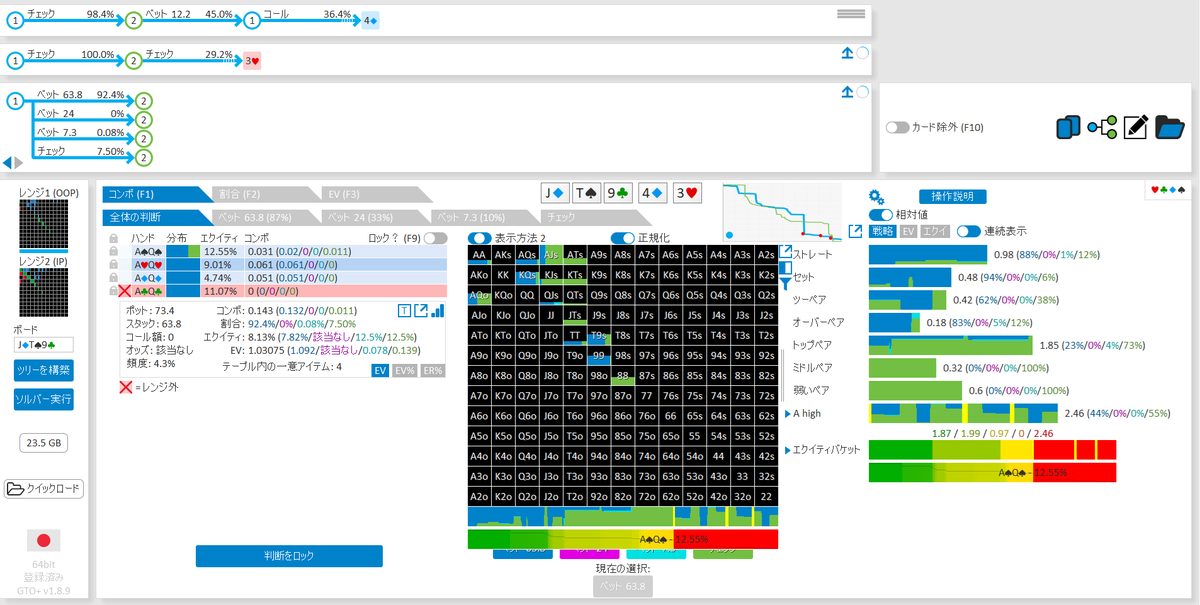This screenshot has width=1200, height=605.
Task: Expand the チェック 7.50% branch node
Action: (144, 158)
